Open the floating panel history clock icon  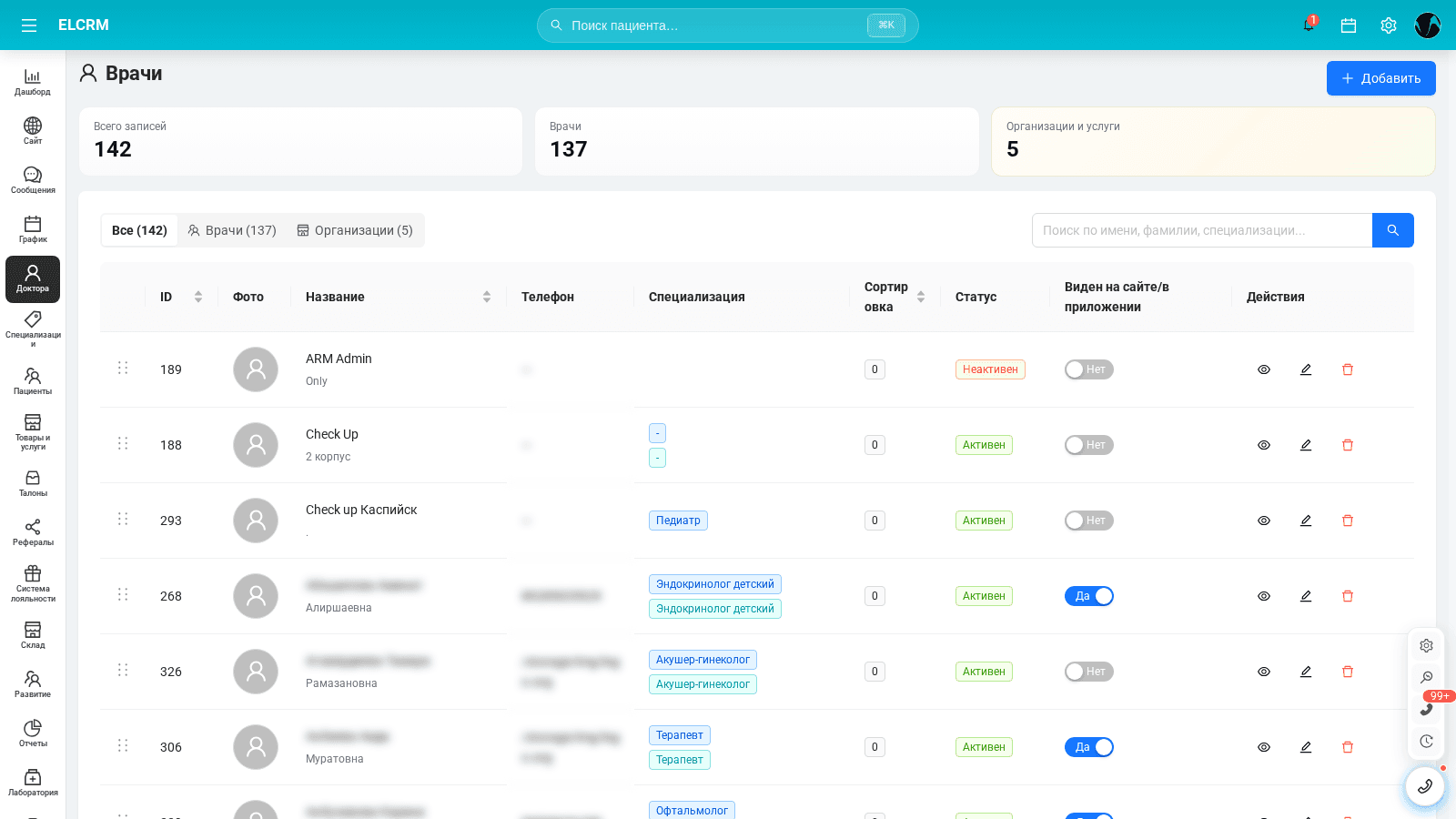pyautogui.click(x=1427, y=741)
